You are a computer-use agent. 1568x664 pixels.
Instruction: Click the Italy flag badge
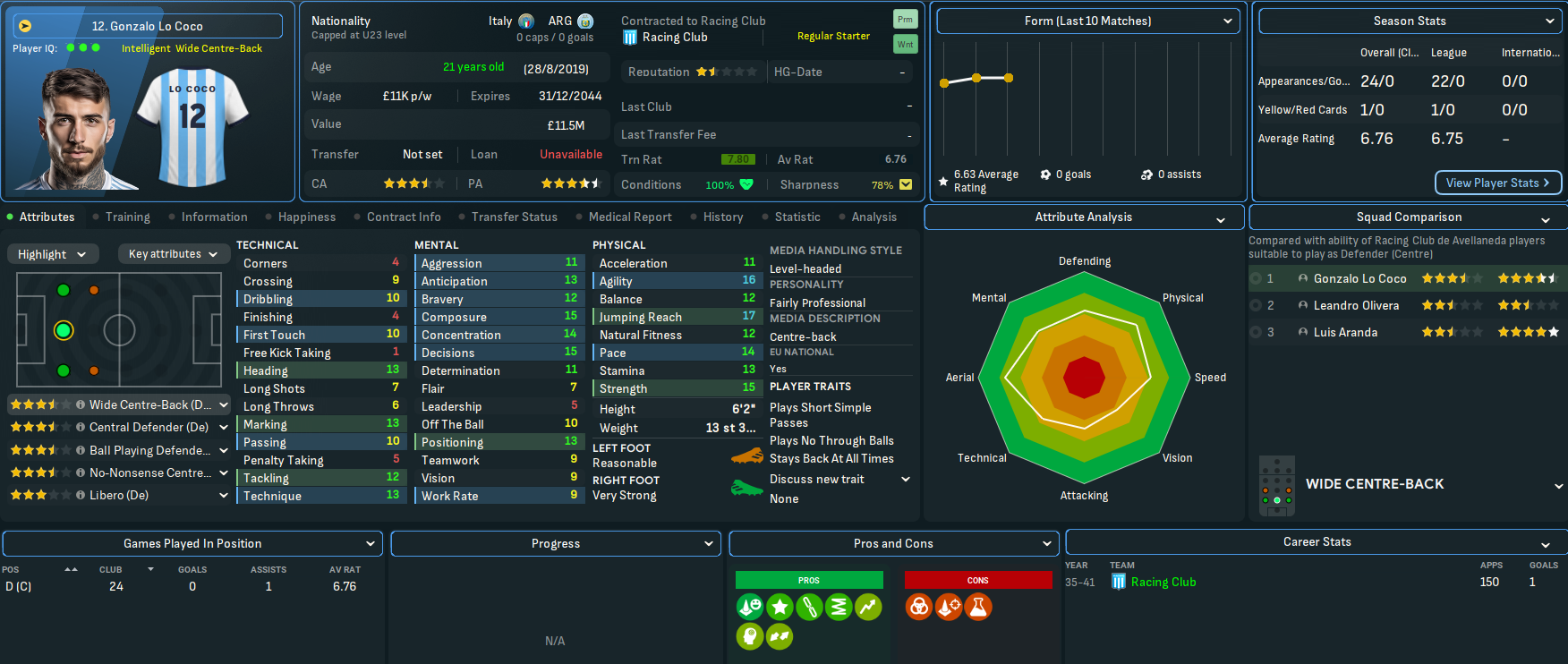526,21
